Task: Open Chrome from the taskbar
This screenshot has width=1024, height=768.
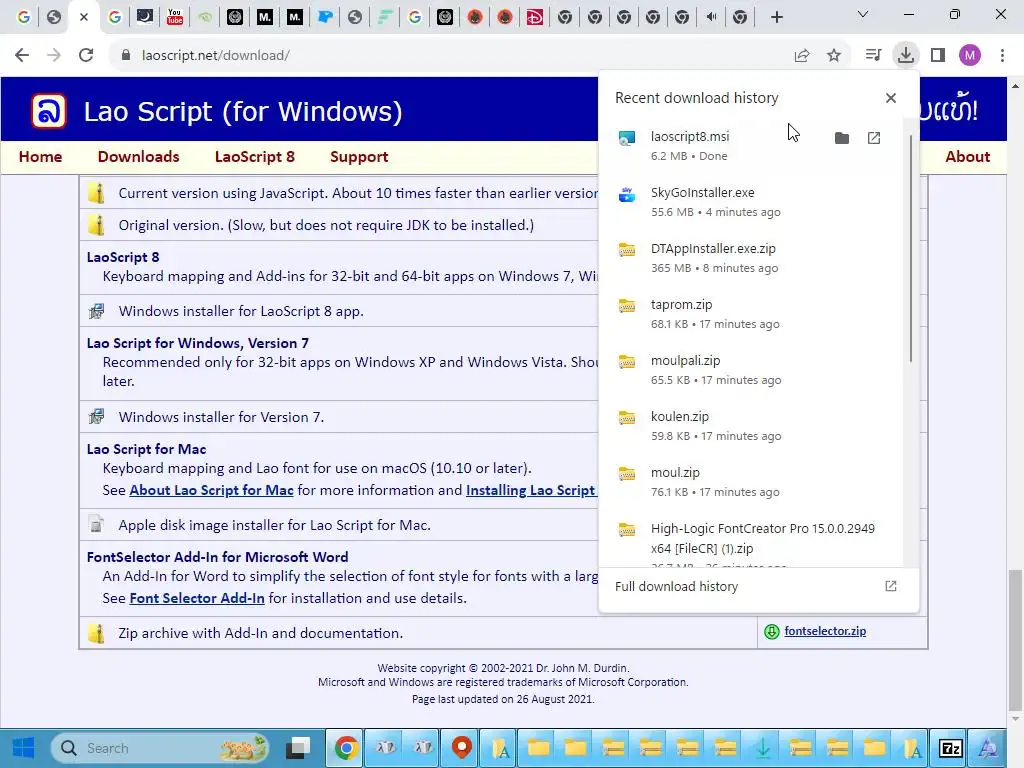Action: coord(346,748)
